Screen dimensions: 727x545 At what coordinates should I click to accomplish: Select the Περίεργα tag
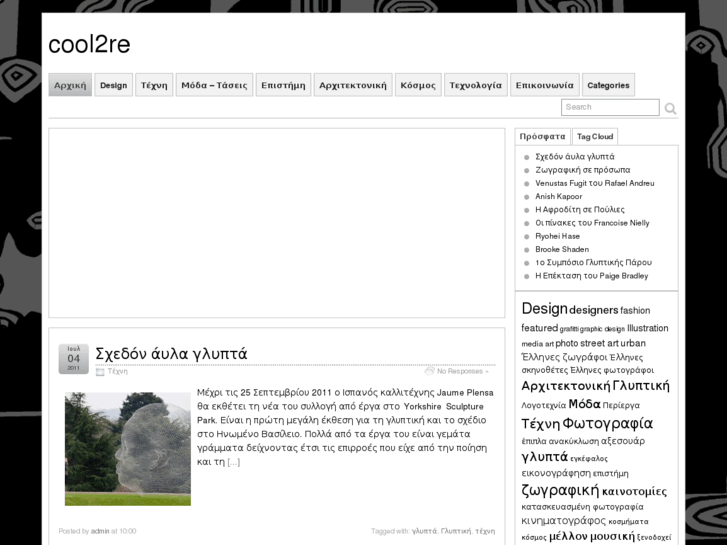(621, 405)
